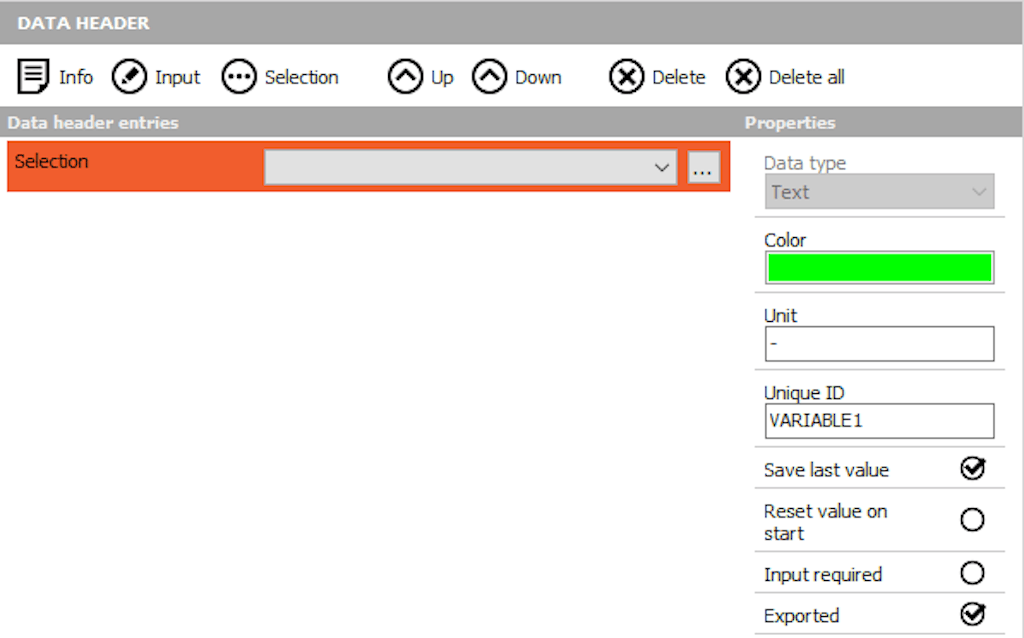
Task: Click the Up arrow circle icon
Action: 406,76
